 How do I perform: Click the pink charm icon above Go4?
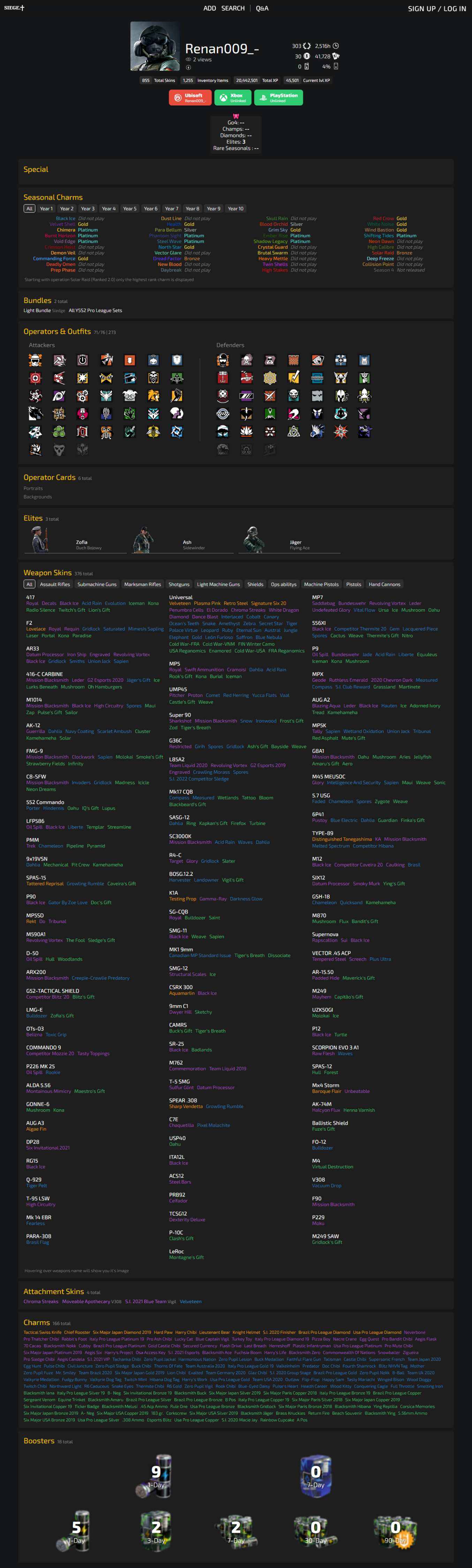click(x=236, y=116)
